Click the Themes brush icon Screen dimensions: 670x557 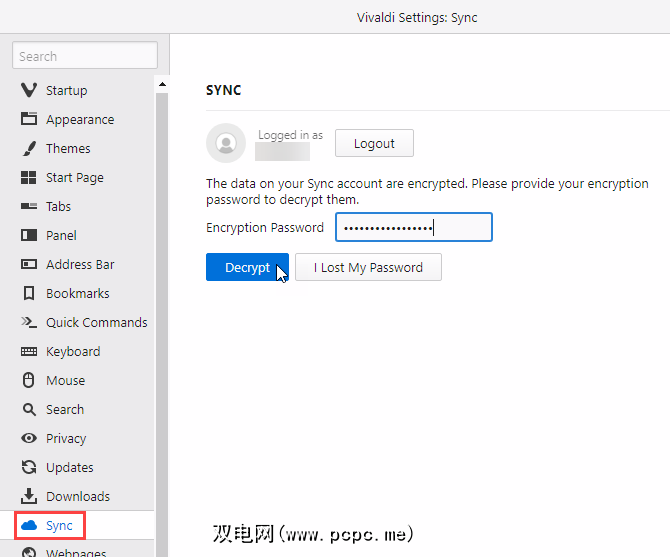pyautogui.click(x=29, y=148)
